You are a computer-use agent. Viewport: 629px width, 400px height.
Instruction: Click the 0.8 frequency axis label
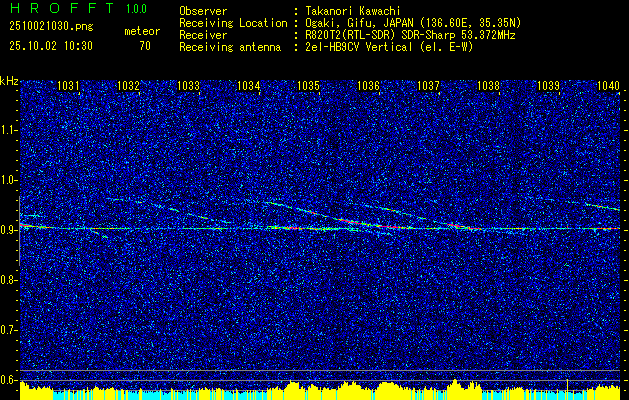tap(7, 280)
